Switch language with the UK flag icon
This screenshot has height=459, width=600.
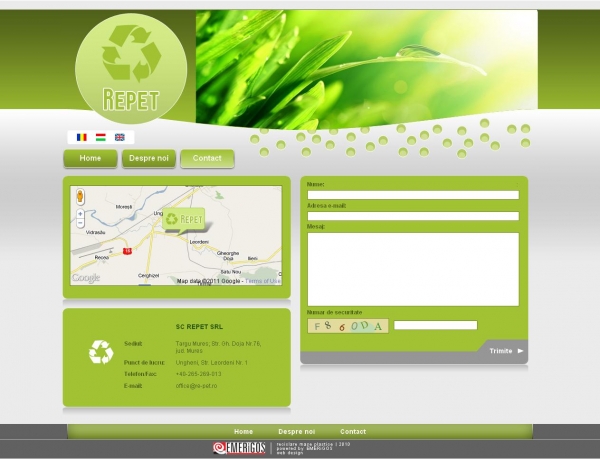click(x=120, y=137)
